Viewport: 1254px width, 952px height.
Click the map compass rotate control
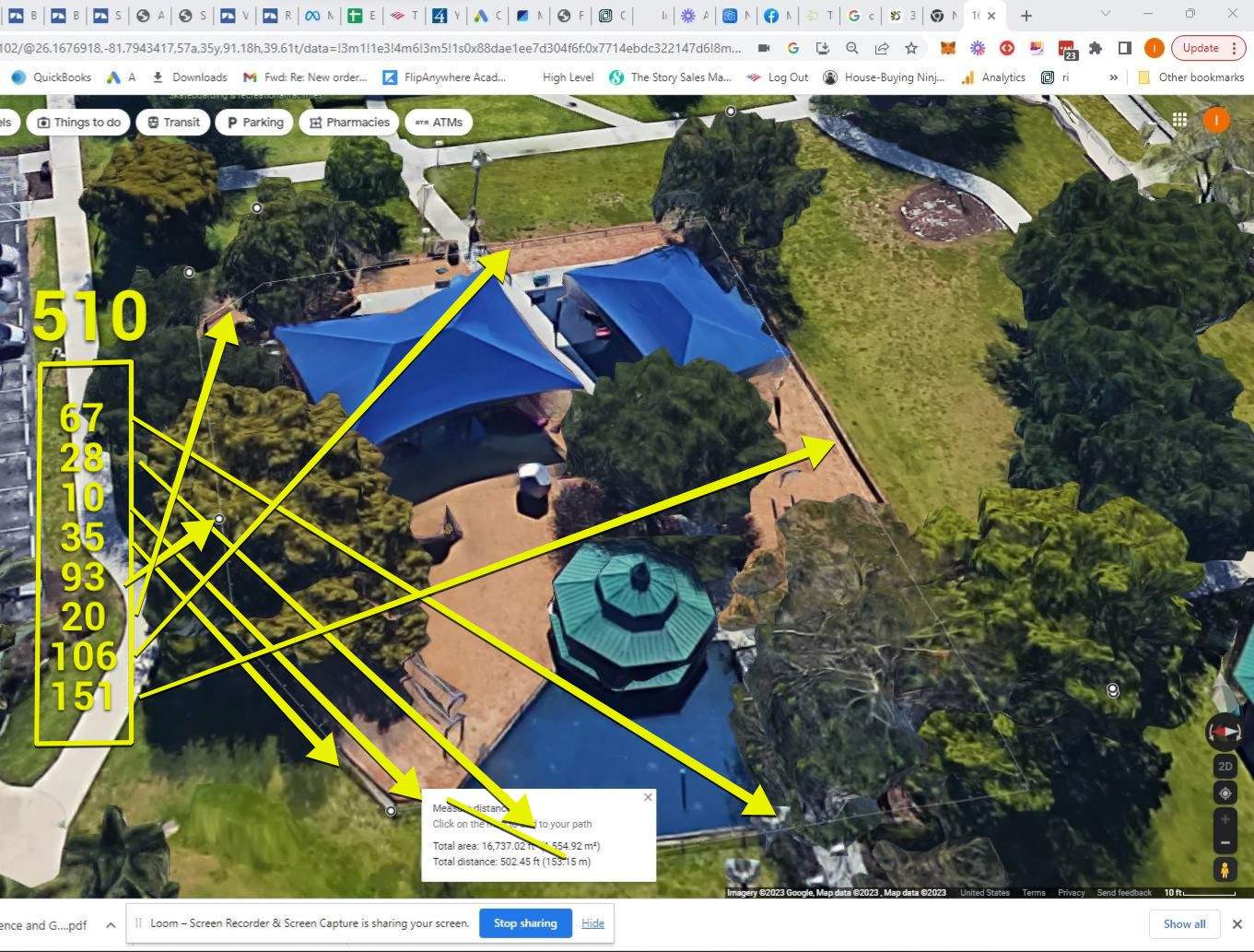tap(1225, 732)
